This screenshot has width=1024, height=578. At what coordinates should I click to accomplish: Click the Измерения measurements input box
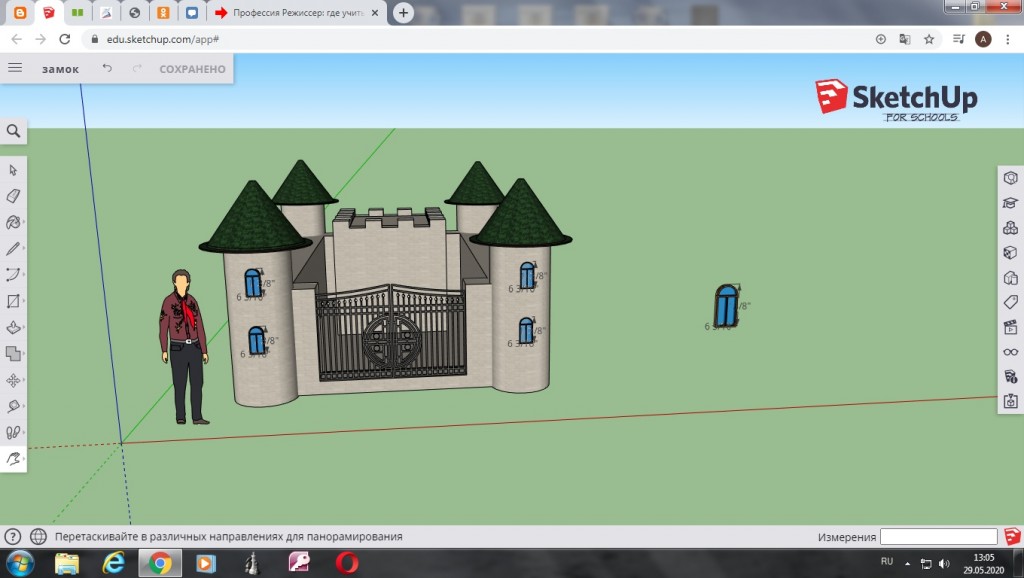pyautogui.click(x=938, y=537)
